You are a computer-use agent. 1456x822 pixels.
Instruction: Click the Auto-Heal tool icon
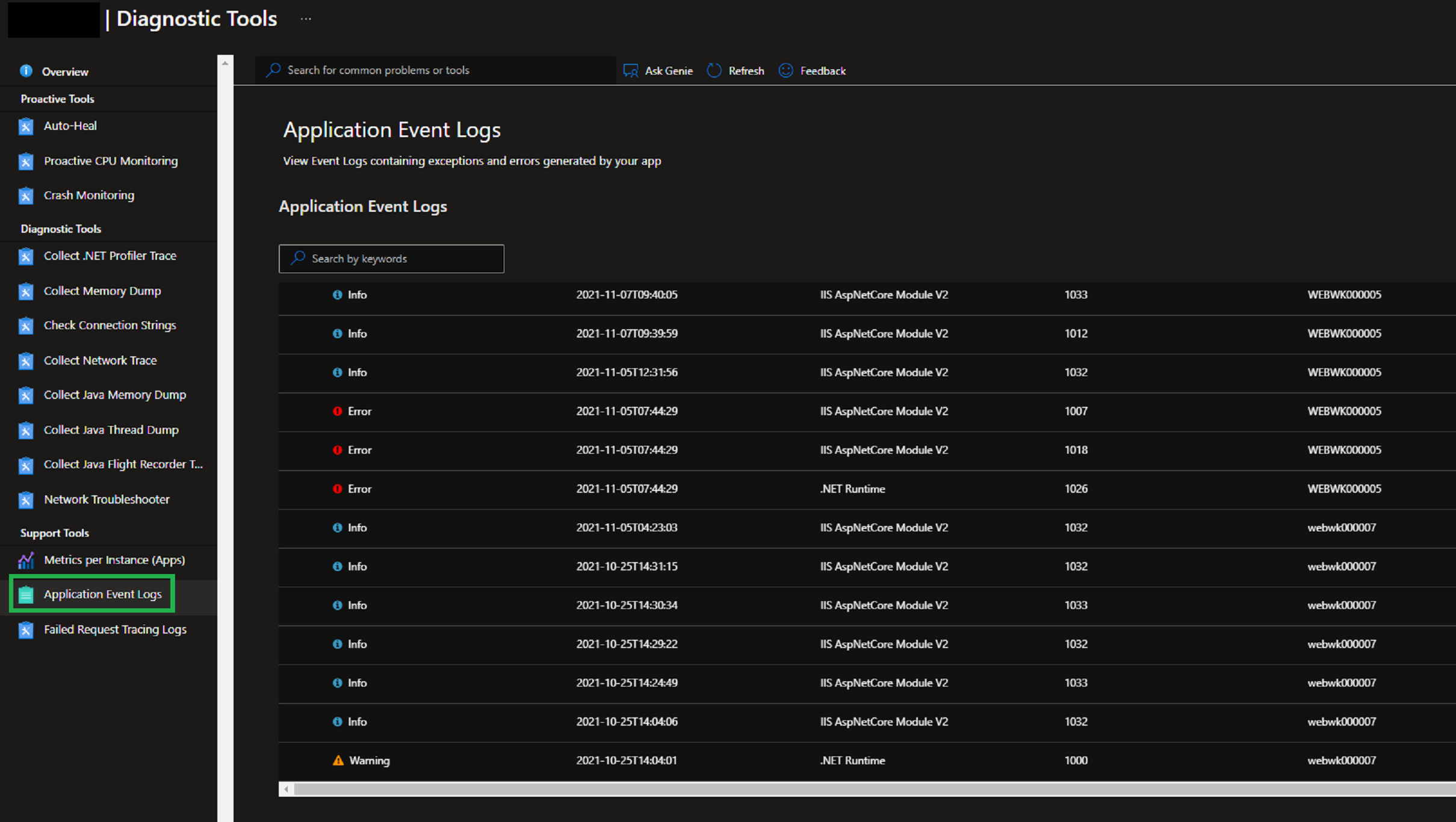tap(26, 126)
